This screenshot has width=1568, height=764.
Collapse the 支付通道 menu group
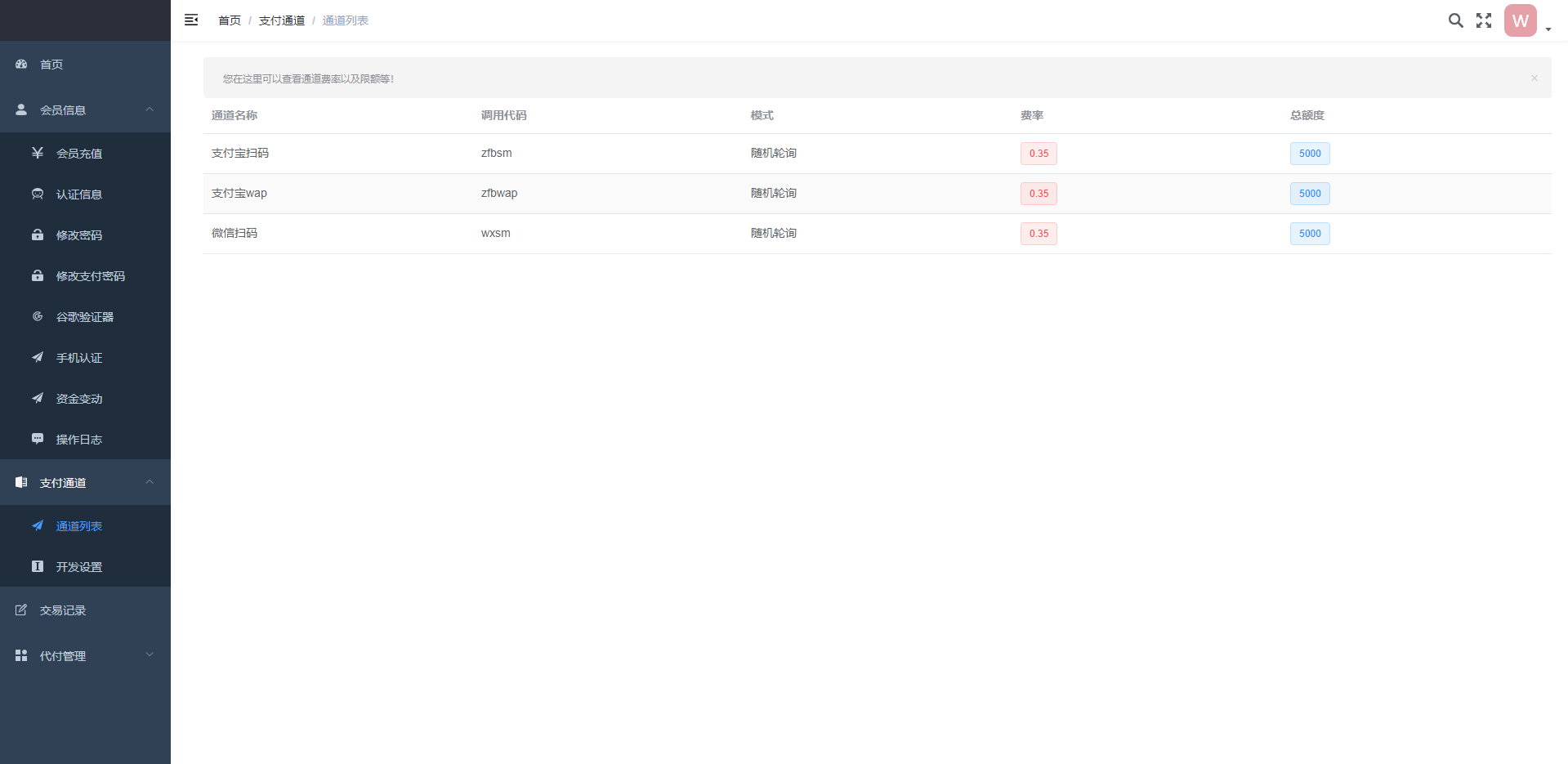pos(149,482)
